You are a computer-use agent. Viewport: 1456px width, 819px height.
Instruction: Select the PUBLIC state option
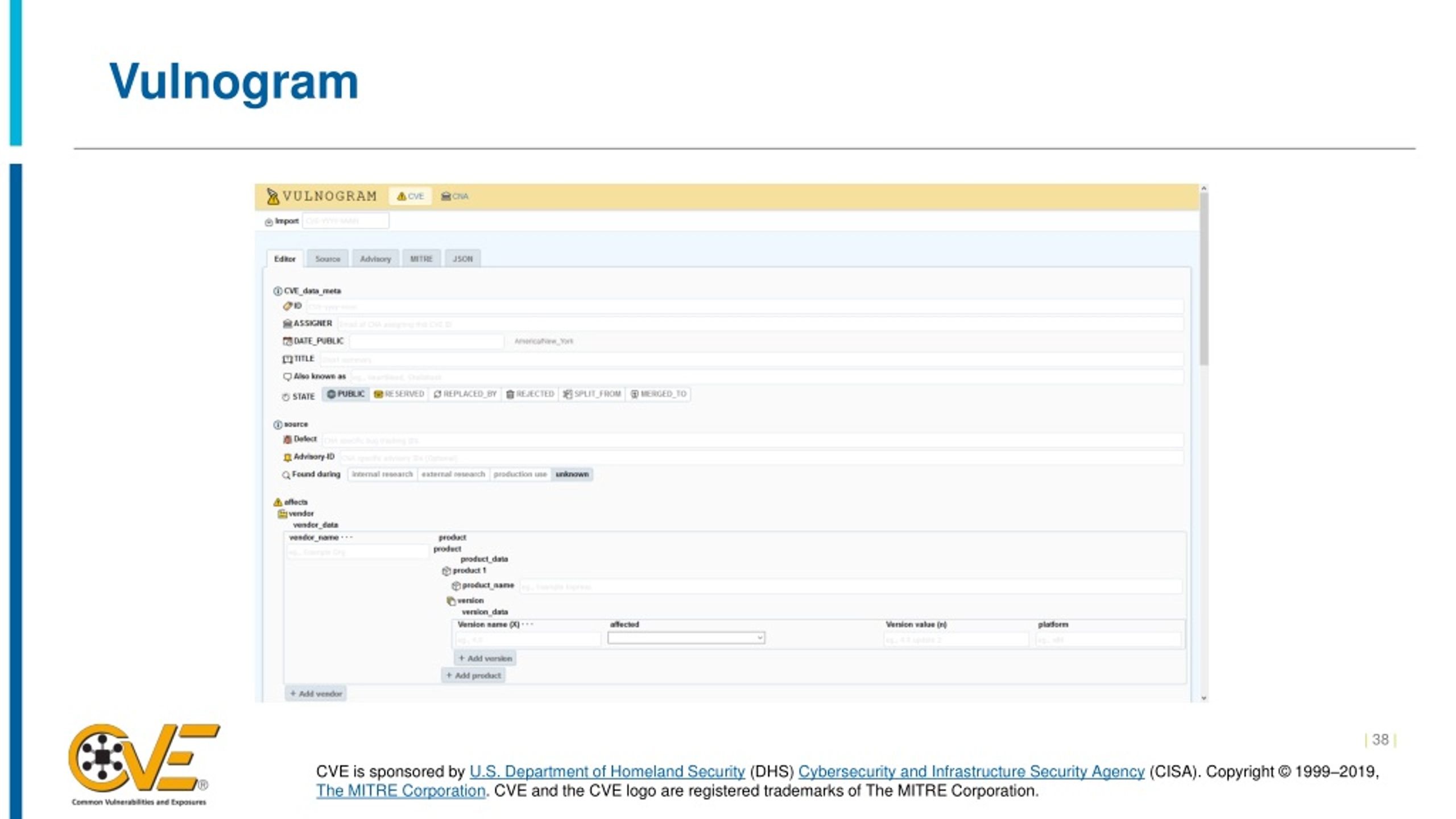pyautogui.click(x=346, y=394)
